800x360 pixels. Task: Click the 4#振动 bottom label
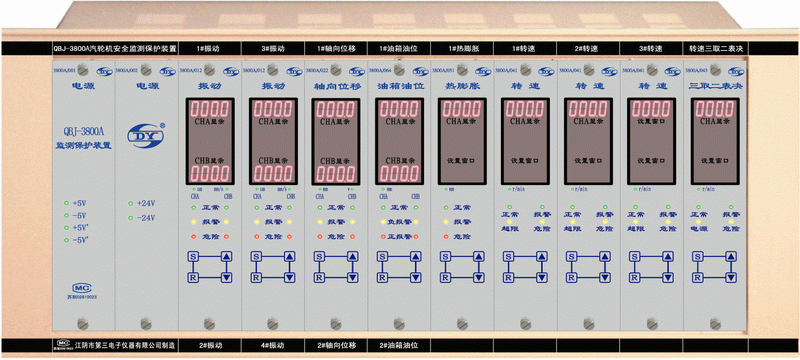click(x=273, y=345)
